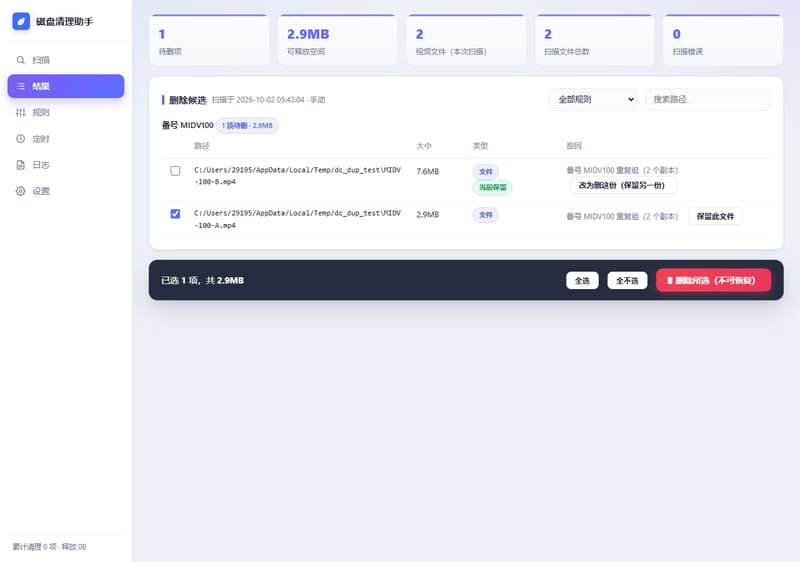Click the red 删除所选 (不可恢复) button
Viewport: 800px width, 562px height.
tap(713, 280)
